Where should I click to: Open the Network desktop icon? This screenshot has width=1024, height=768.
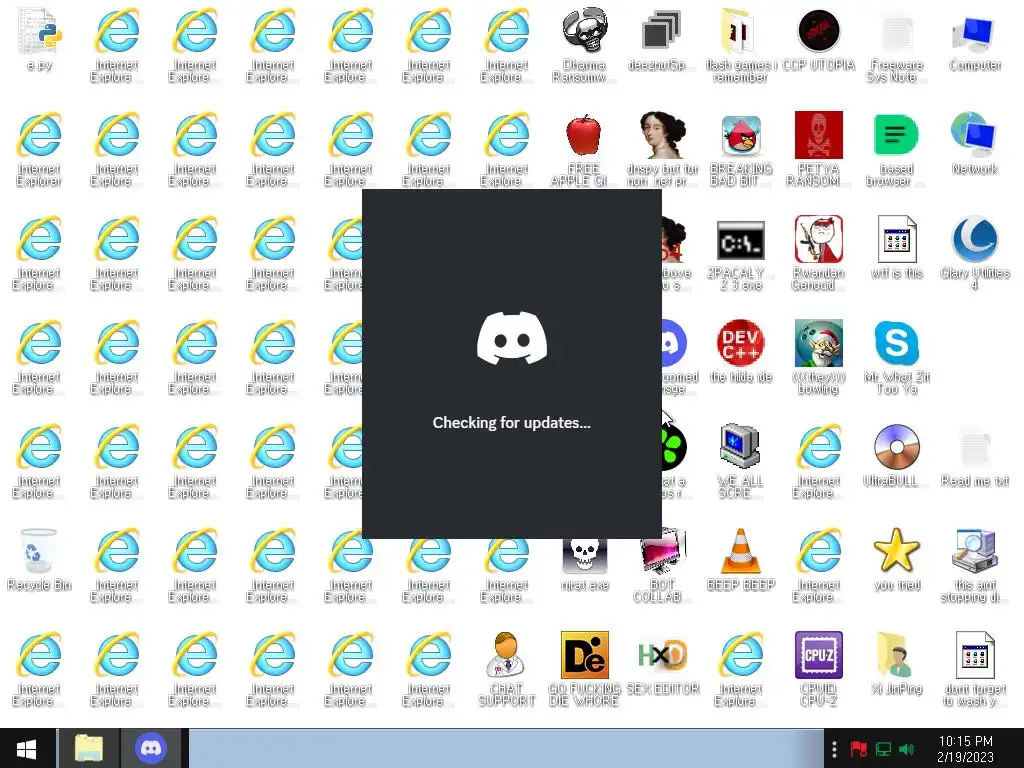click(x=974, y=135)
